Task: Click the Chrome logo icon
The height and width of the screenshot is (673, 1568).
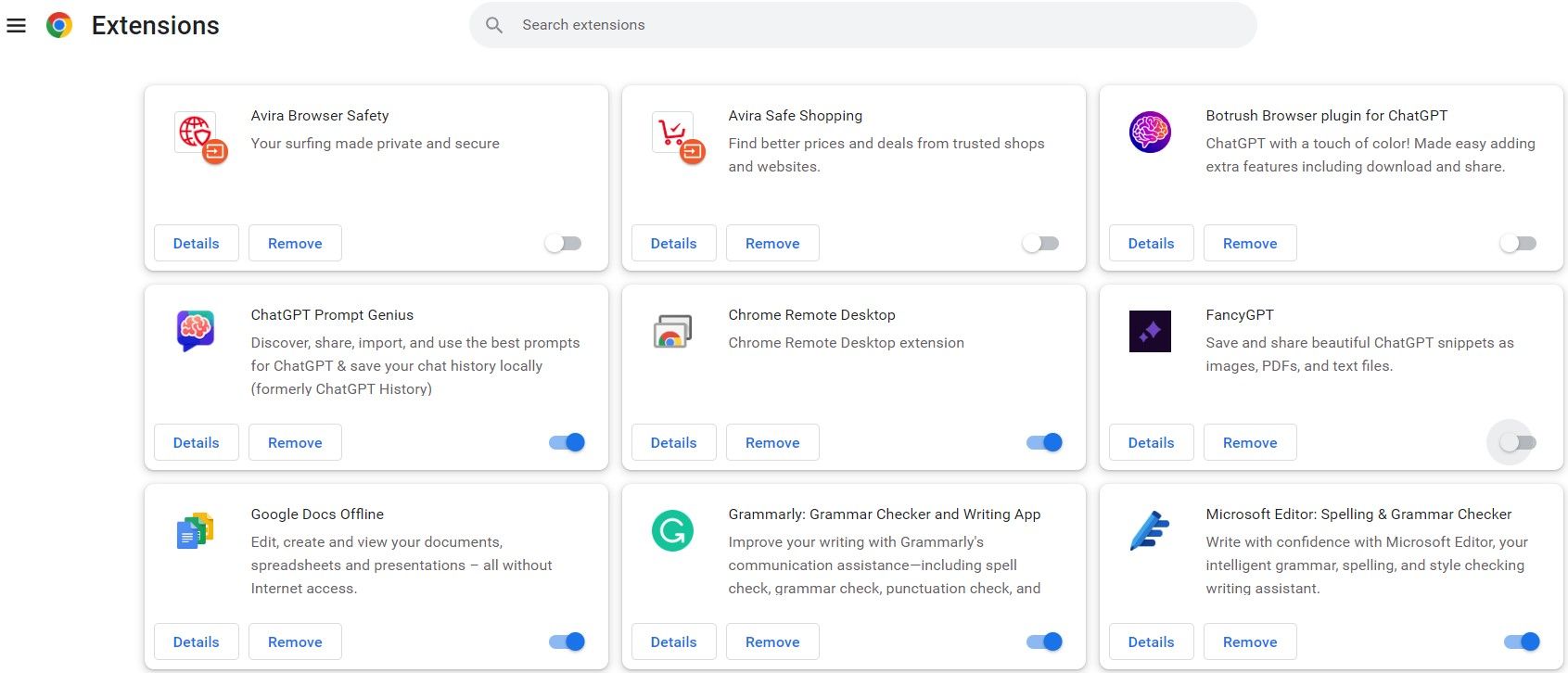Action: [59, 26]
